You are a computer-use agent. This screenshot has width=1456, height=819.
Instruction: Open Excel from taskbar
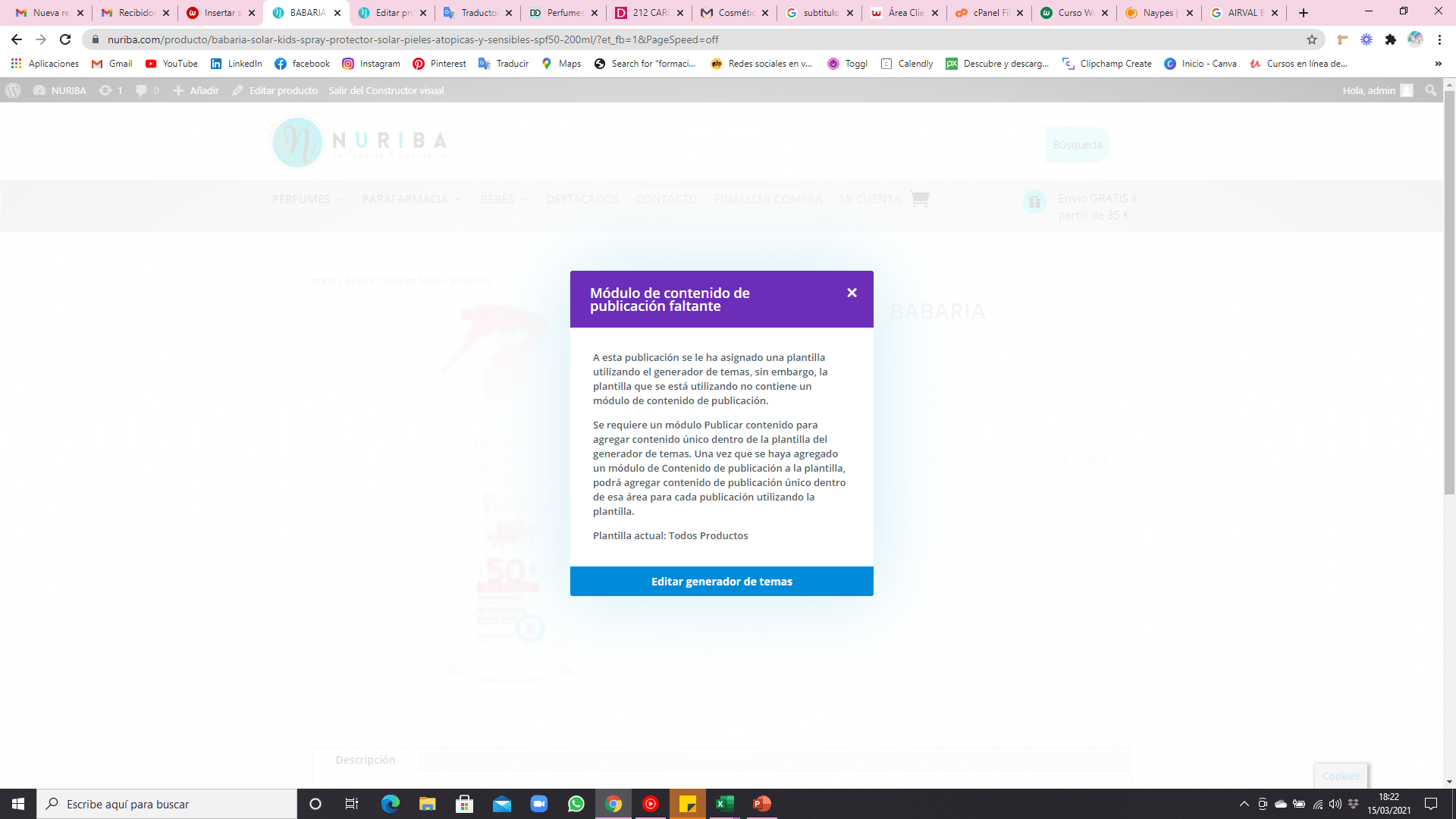click(725, 804)
